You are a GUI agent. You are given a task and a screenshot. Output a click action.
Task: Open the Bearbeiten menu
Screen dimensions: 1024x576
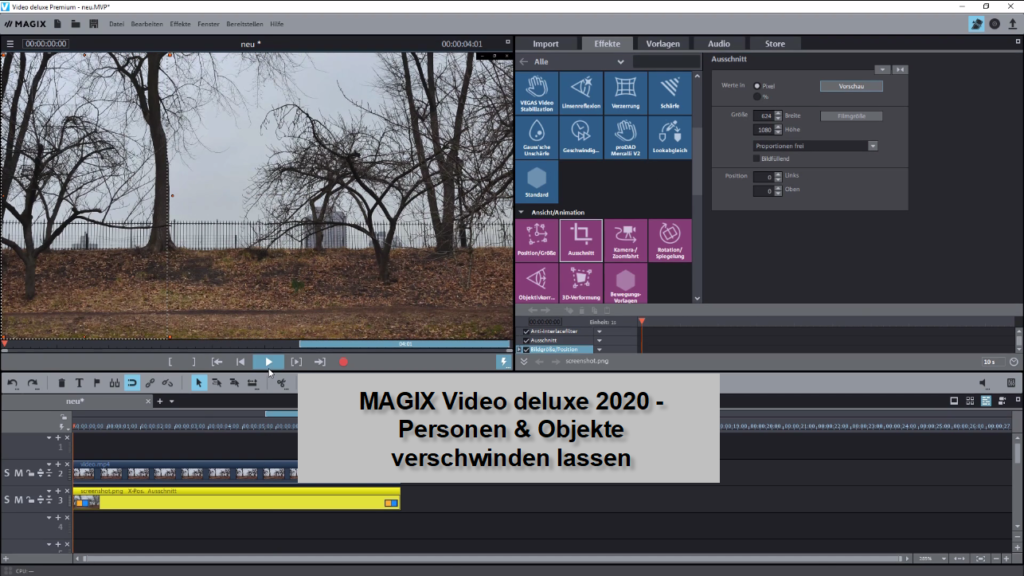coord(147,24)
